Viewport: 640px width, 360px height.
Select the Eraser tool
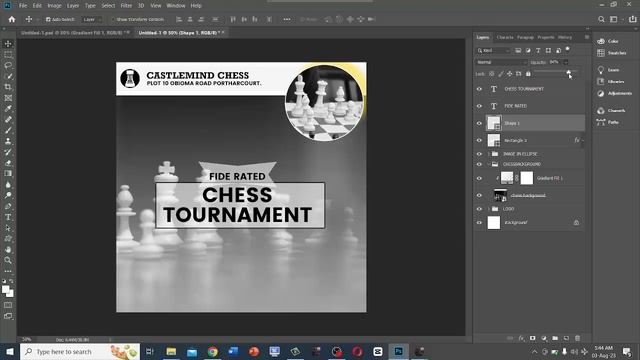[8, 163]
